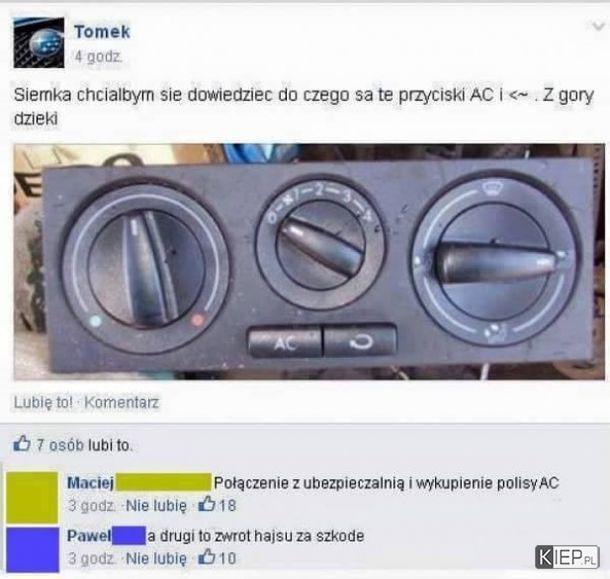Open Paweł's commenter profile name
610x579 pixels.
(x=89, y=536)
